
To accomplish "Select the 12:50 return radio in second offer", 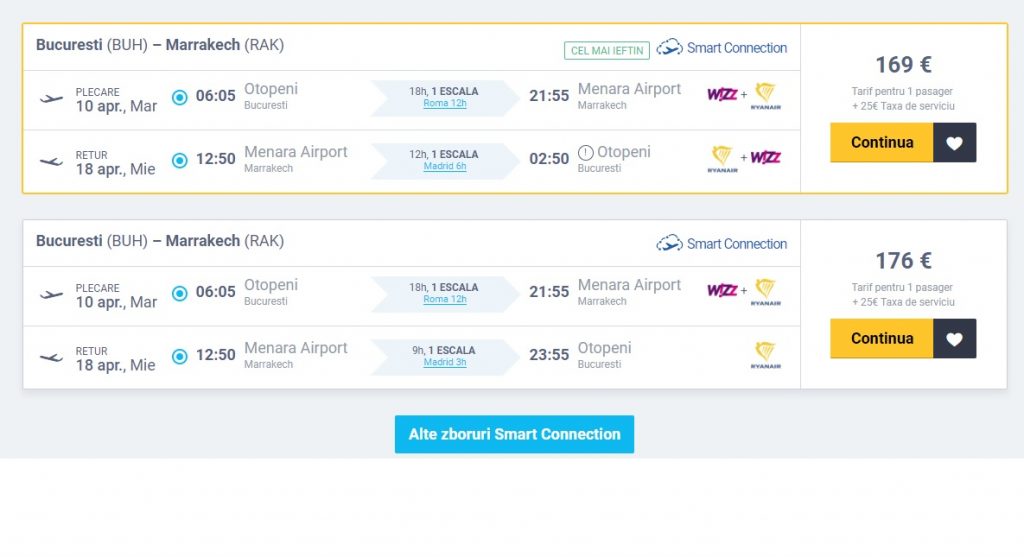I will point(180,356).
